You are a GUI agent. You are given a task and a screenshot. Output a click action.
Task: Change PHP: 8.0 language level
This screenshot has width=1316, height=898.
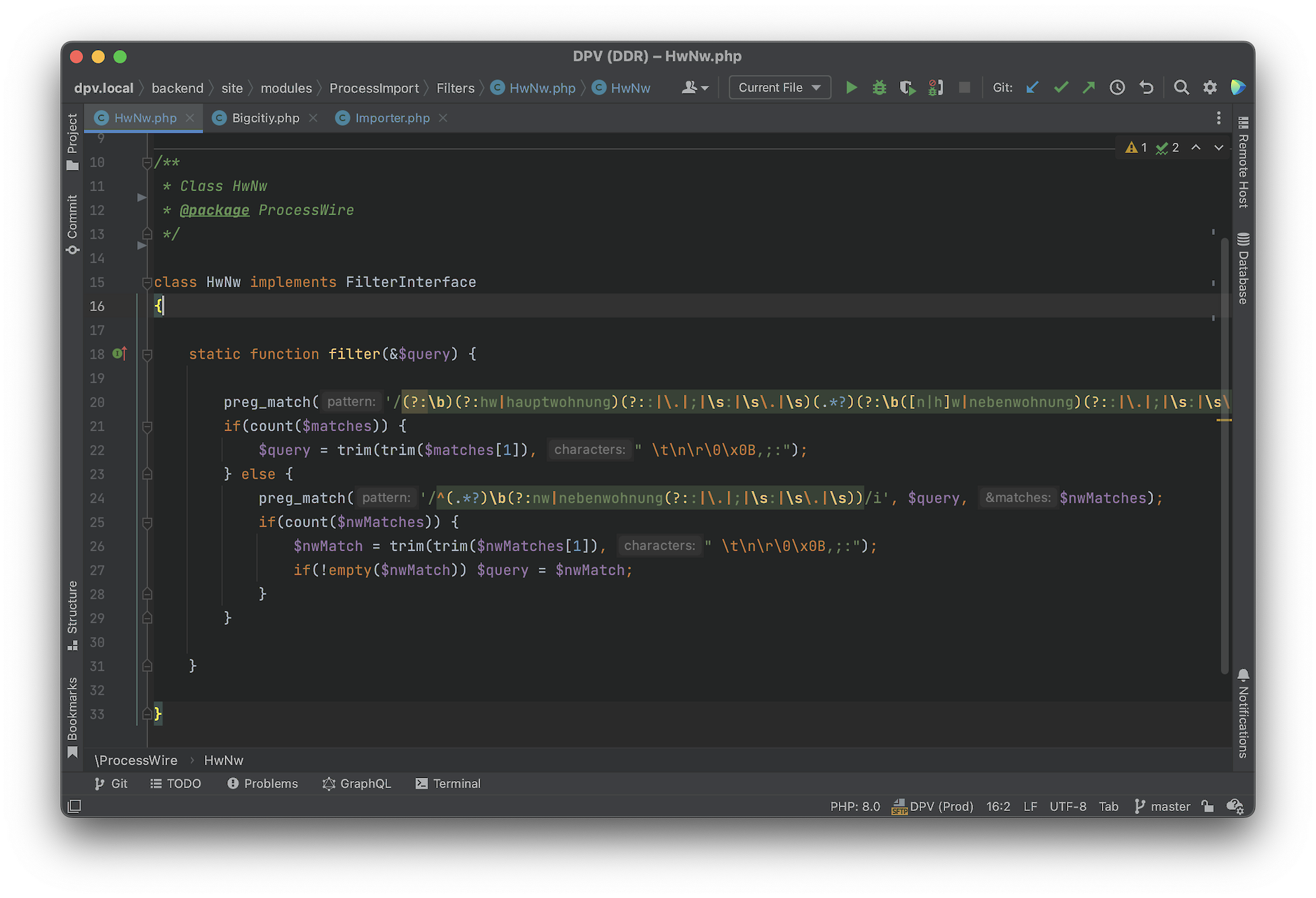(855, 807)
